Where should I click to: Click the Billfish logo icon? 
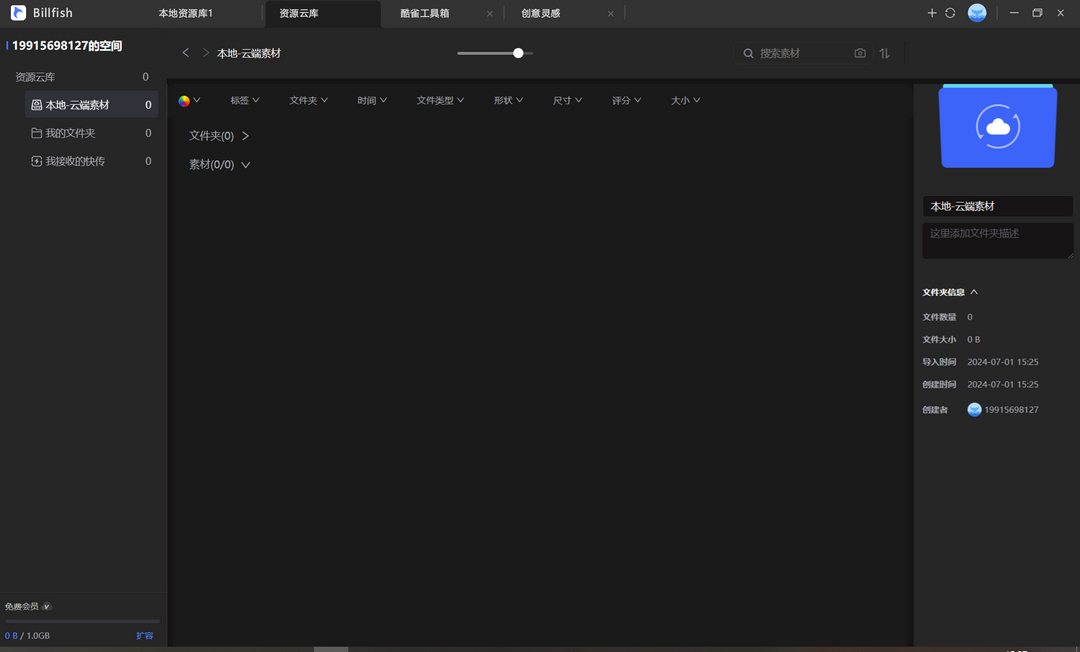[x=17, y=13]
